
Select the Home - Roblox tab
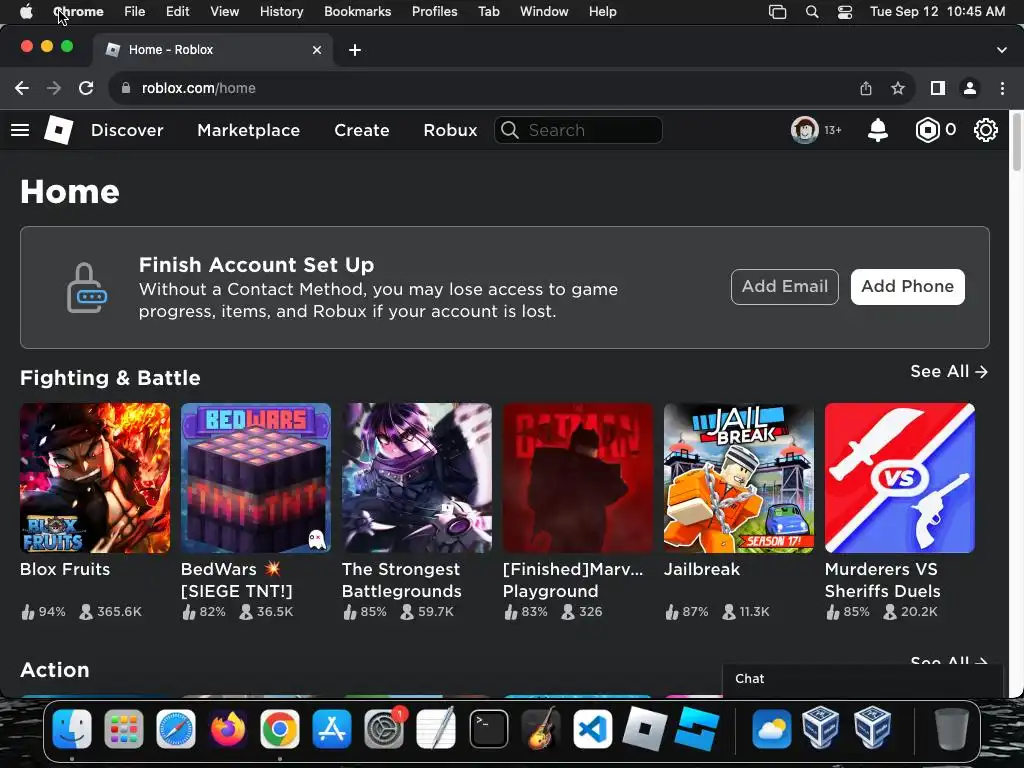(212, 50)
